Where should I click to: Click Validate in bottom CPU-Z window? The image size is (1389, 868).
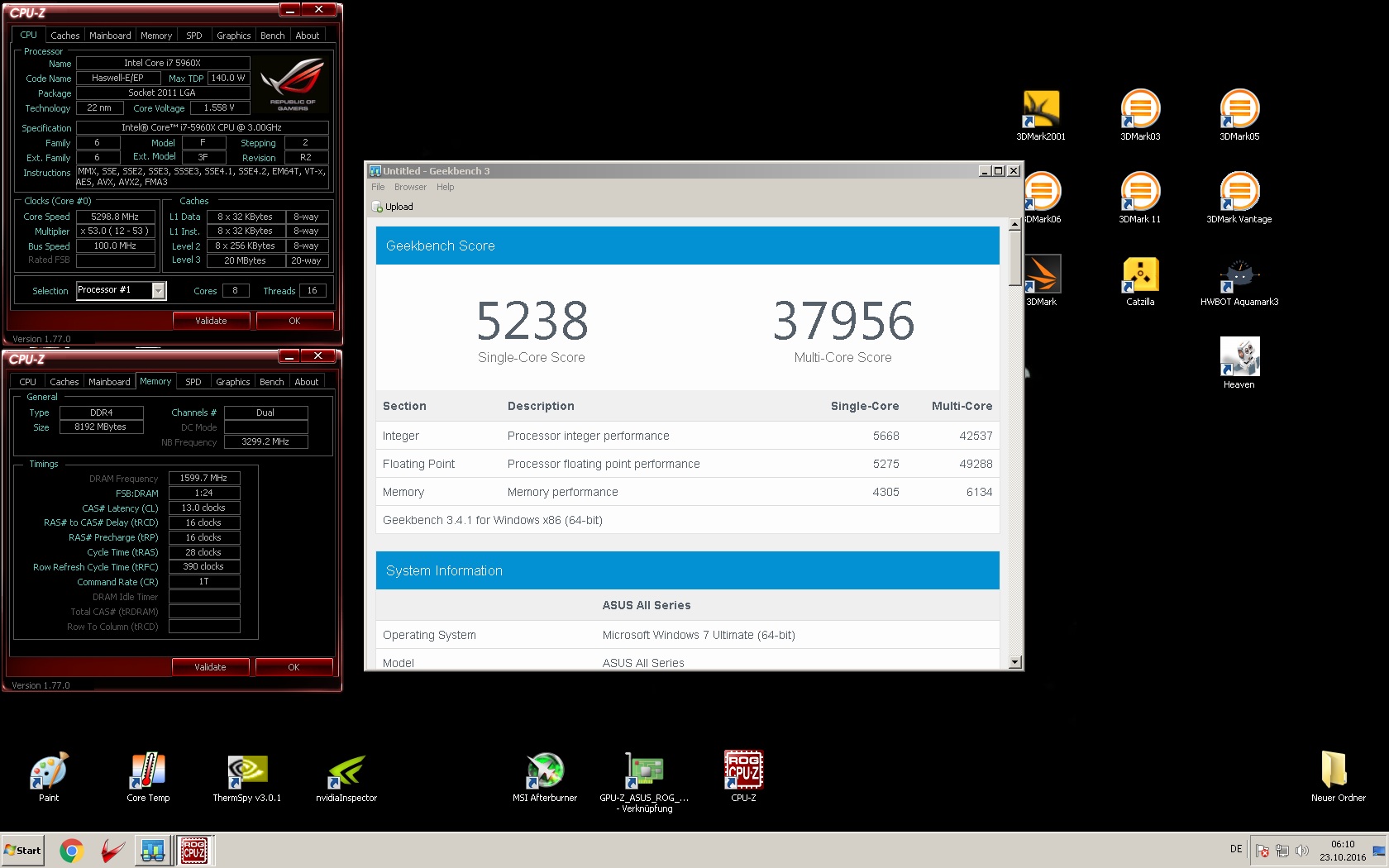[210, 667]
